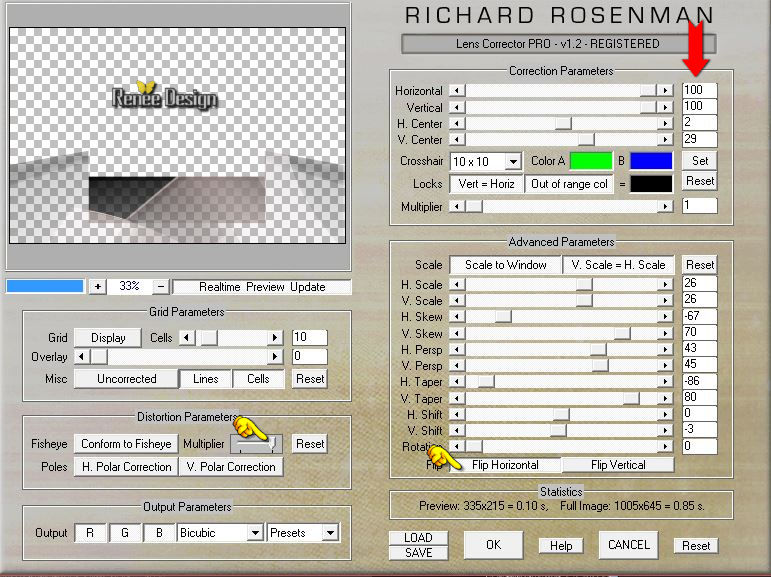Open Help
Viewport: 771px width, 577px height.
coord(561,546)
